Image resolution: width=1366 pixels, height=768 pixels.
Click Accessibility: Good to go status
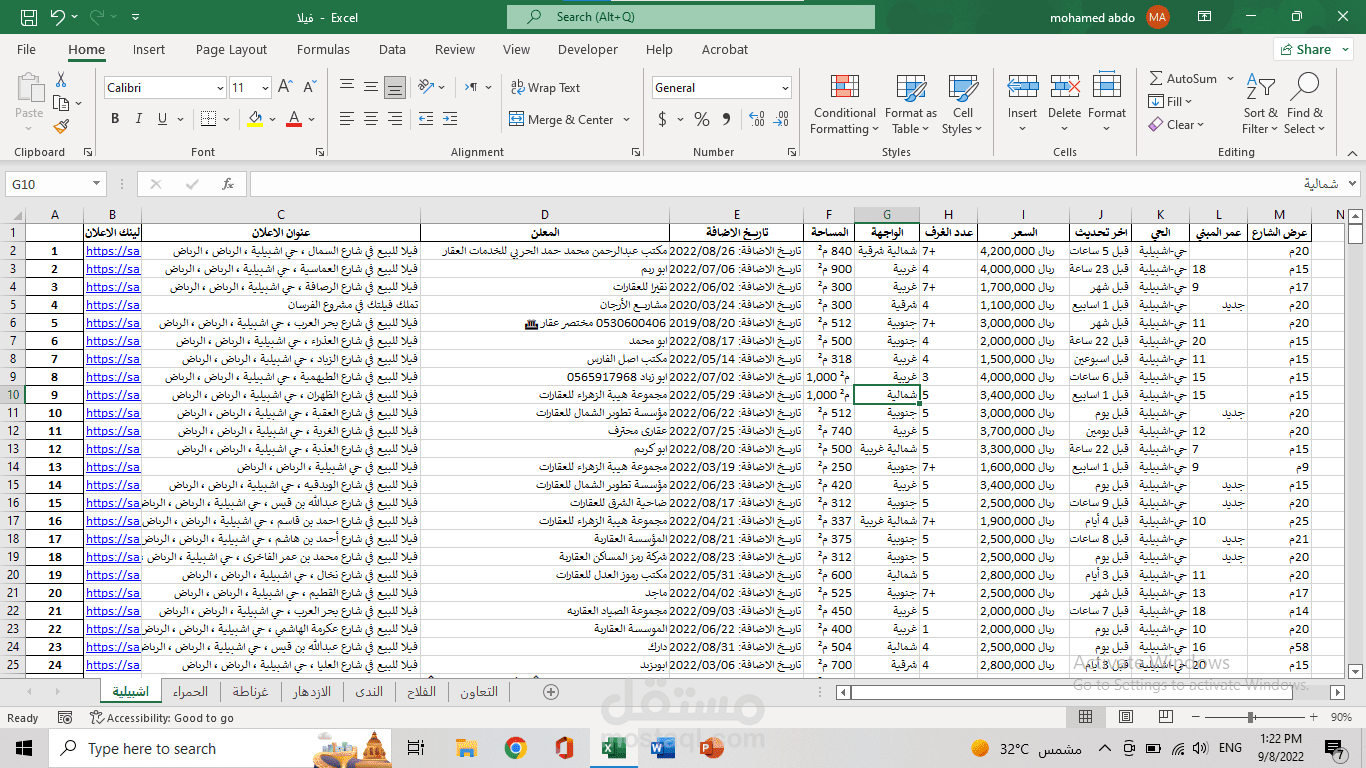(x=161, y=718)
